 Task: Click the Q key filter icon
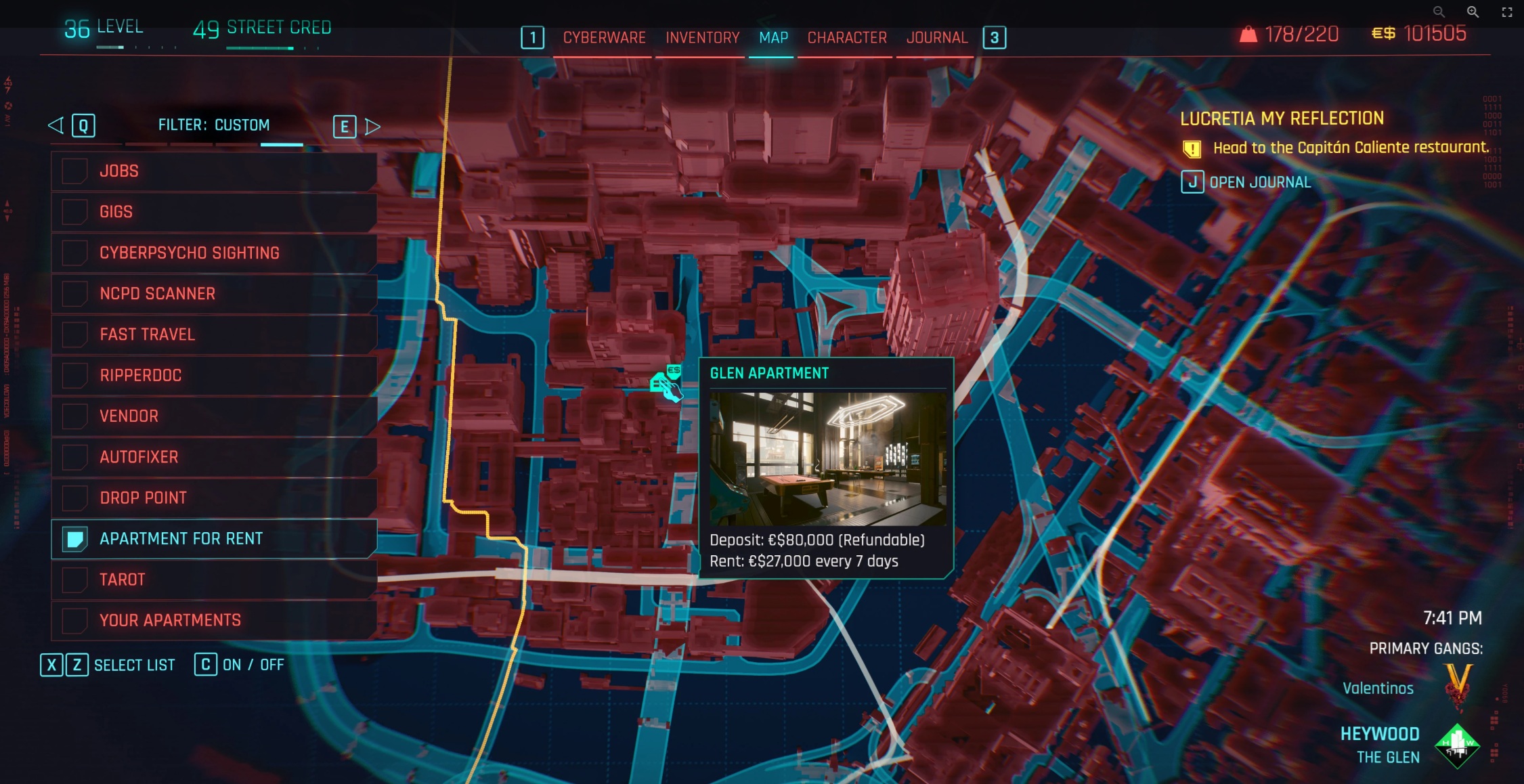(83, 125)
